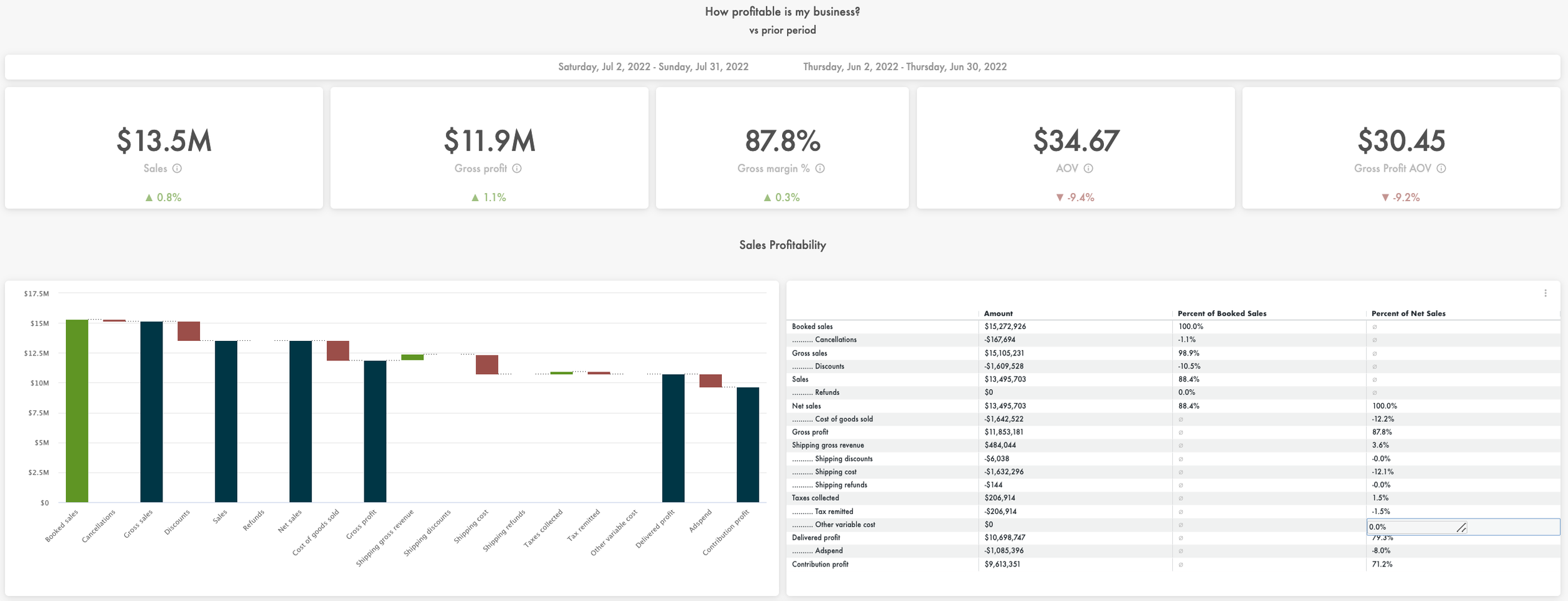1568x601 pixels.
Task: Click the Contribution profit row
Action: (x=820, y=564)
